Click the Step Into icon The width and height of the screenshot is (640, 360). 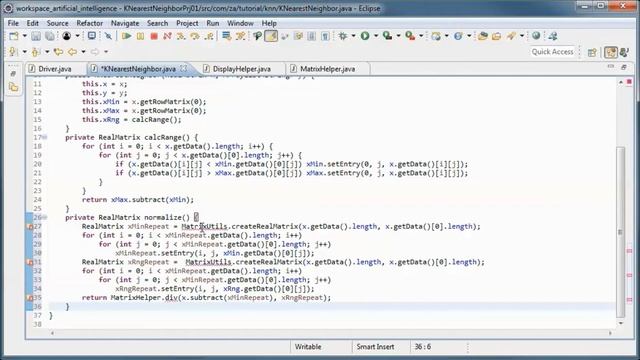[x=181, y=36]
